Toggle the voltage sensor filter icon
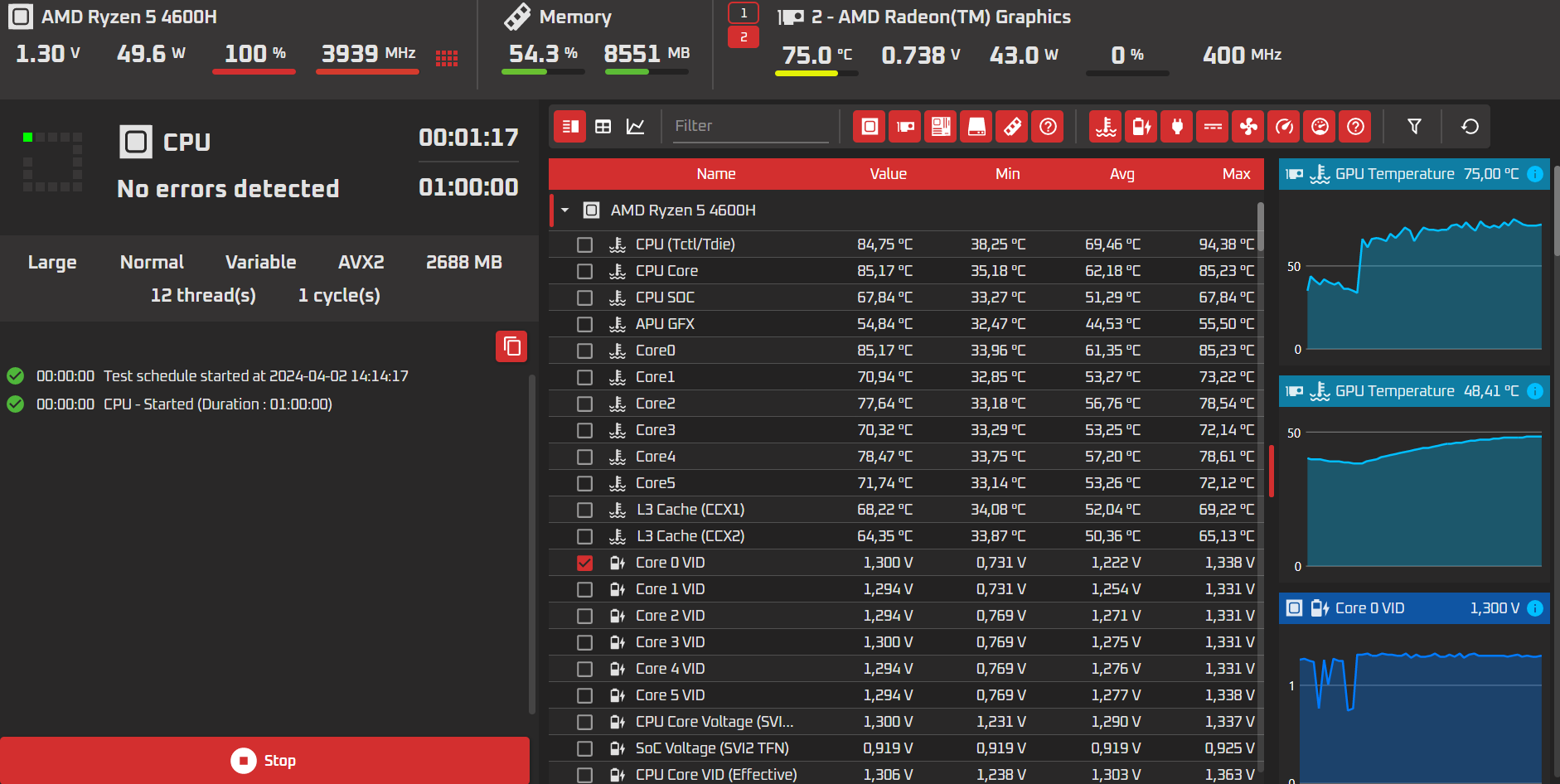1560x784 pixels. [1141, 126]
